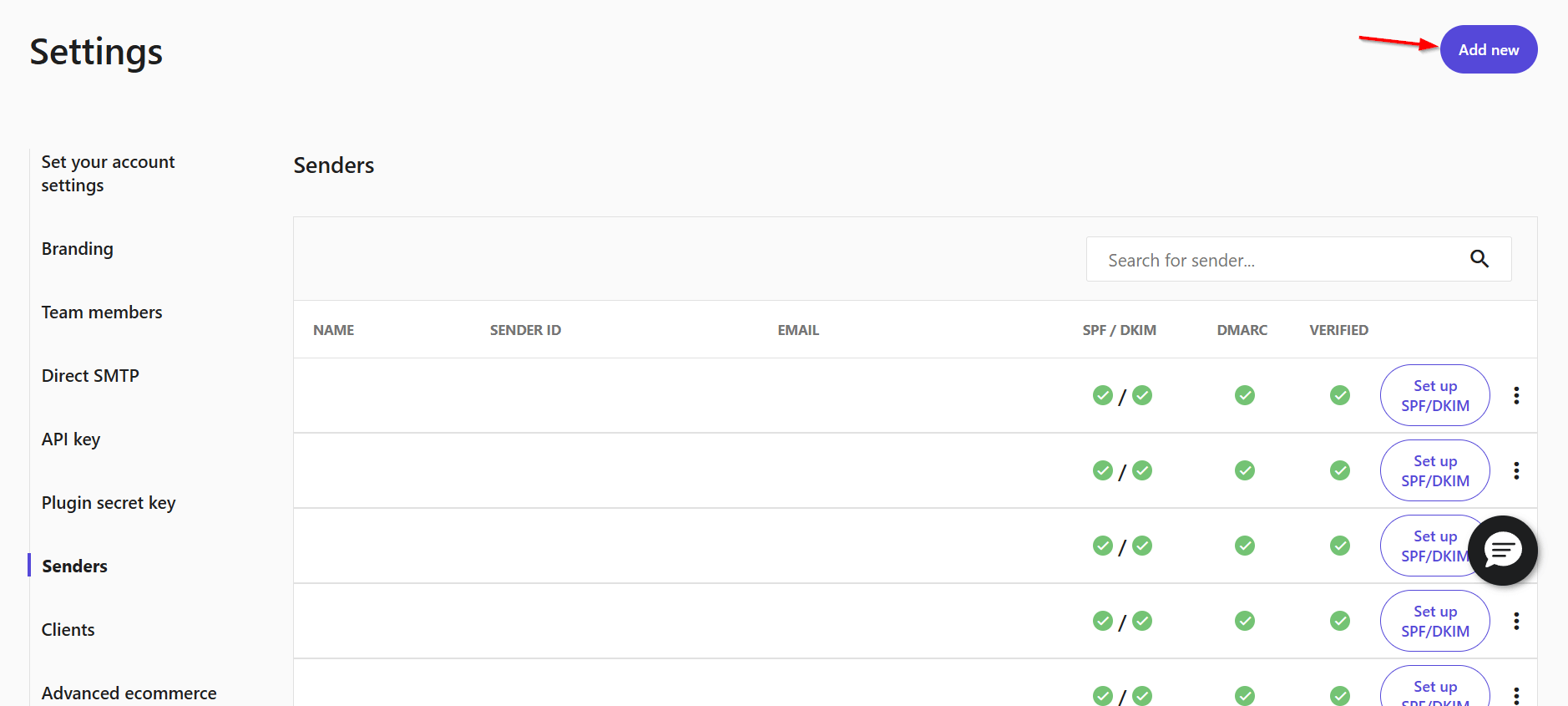Viewport: 1568px width, 706px height.
Task: Click second row DKIM check icon
Action: click(1142, 470)
